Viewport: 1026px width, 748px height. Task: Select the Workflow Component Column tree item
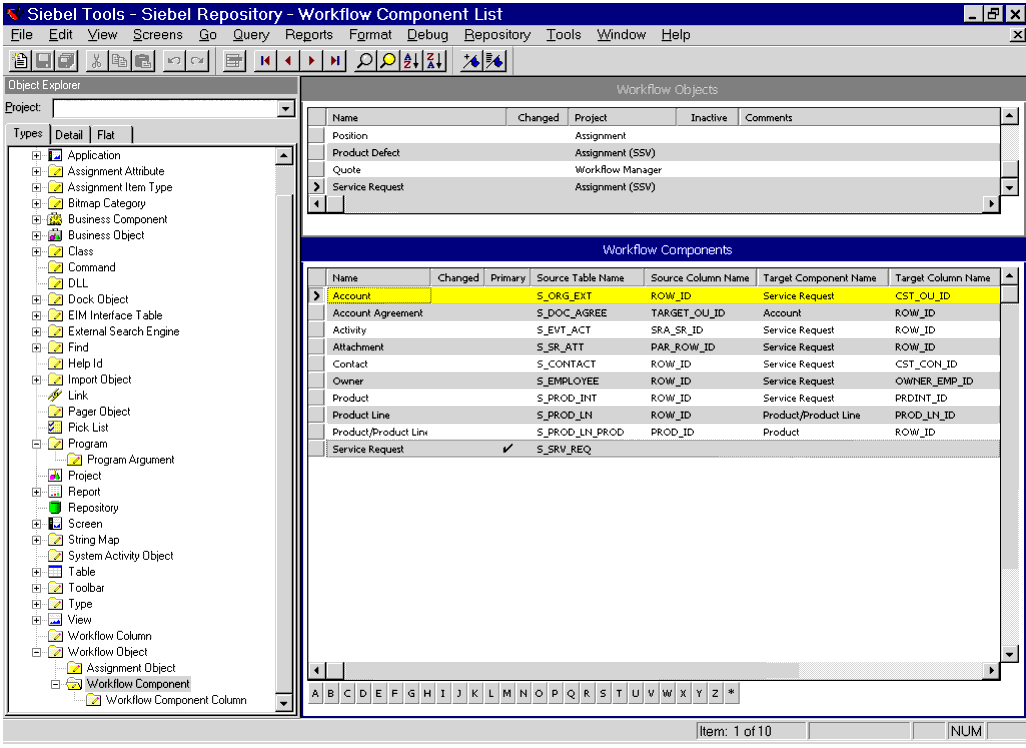click(175, 700)
